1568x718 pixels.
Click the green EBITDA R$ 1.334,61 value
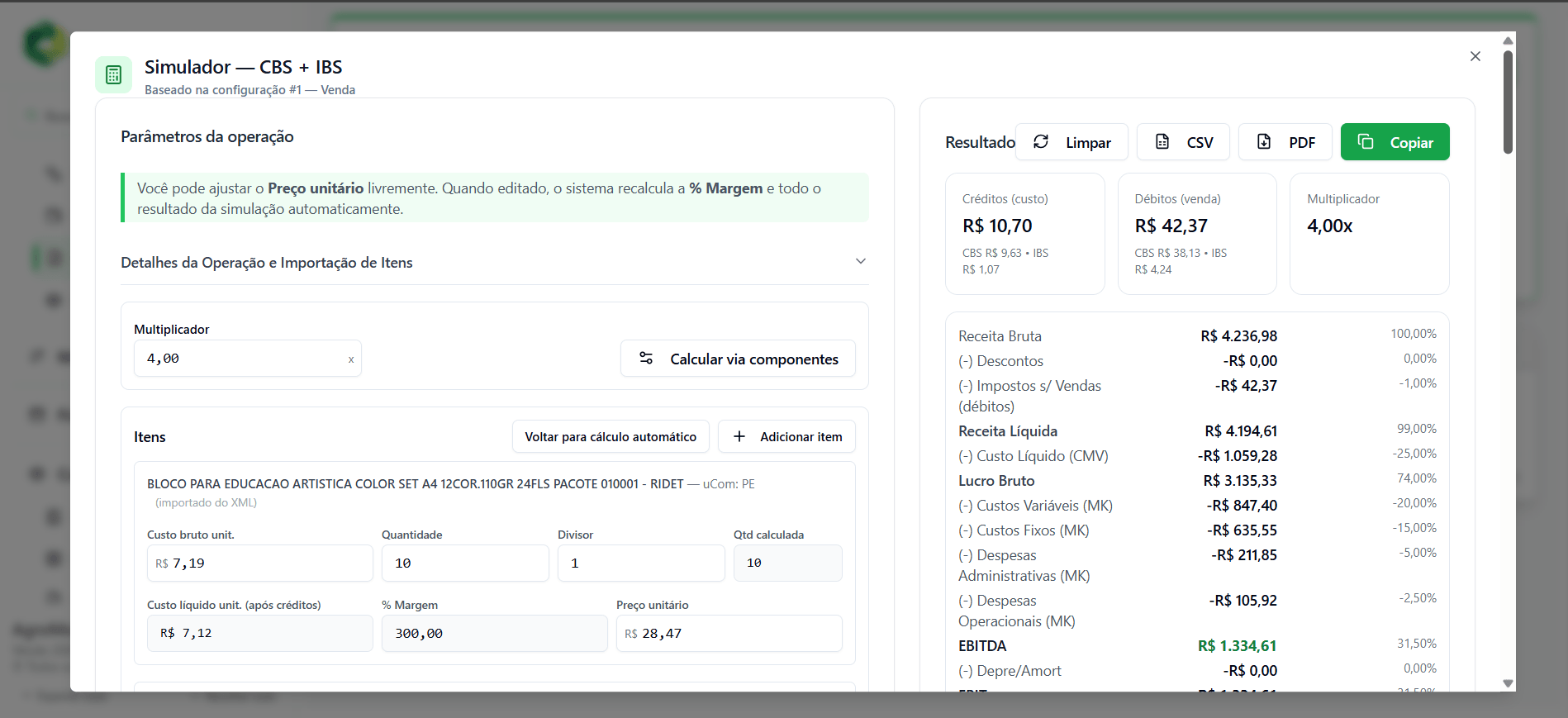click(1238, 646)
